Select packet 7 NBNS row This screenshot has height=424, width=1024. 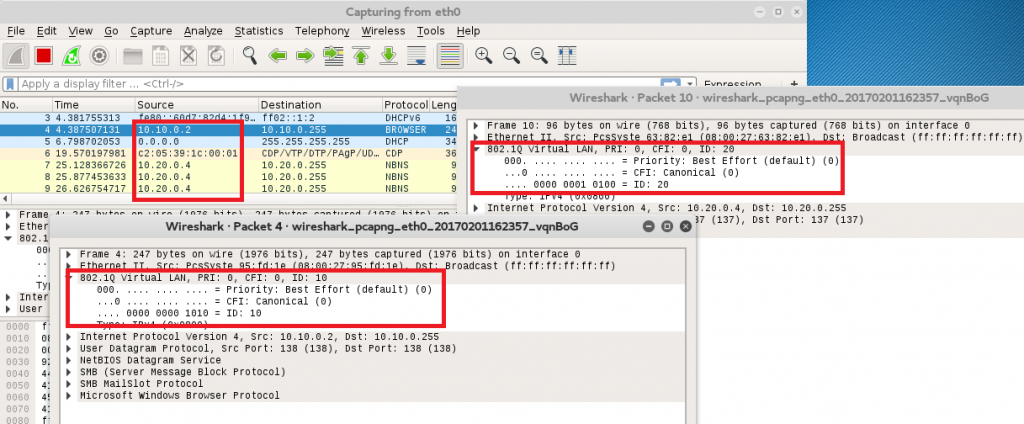(x=229, y=165)
